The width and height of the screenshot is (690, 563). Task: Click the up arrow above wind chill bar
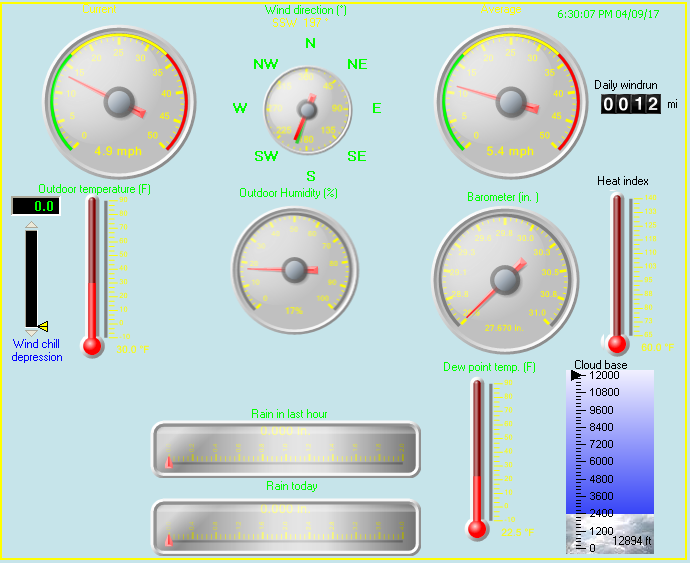click(x=31, y=225)
